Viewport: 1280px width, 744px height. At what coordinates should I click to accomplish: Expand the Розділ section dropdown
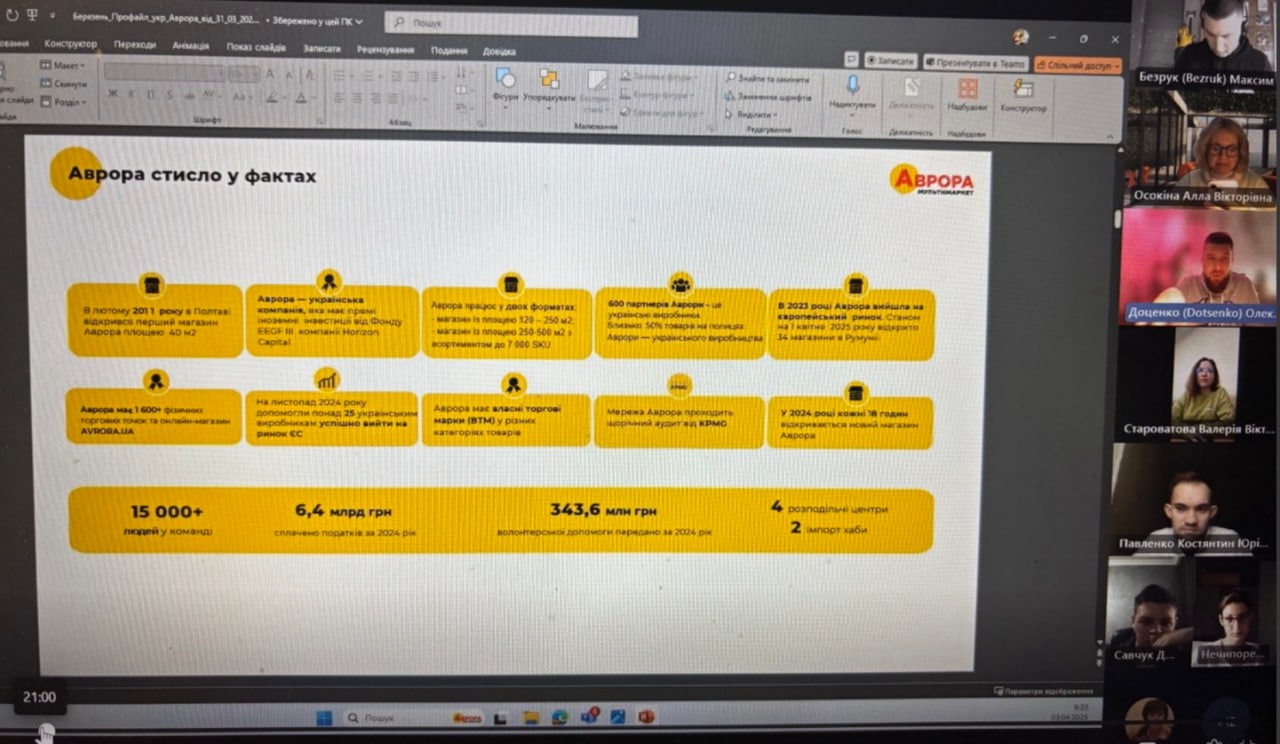point(66,102)
